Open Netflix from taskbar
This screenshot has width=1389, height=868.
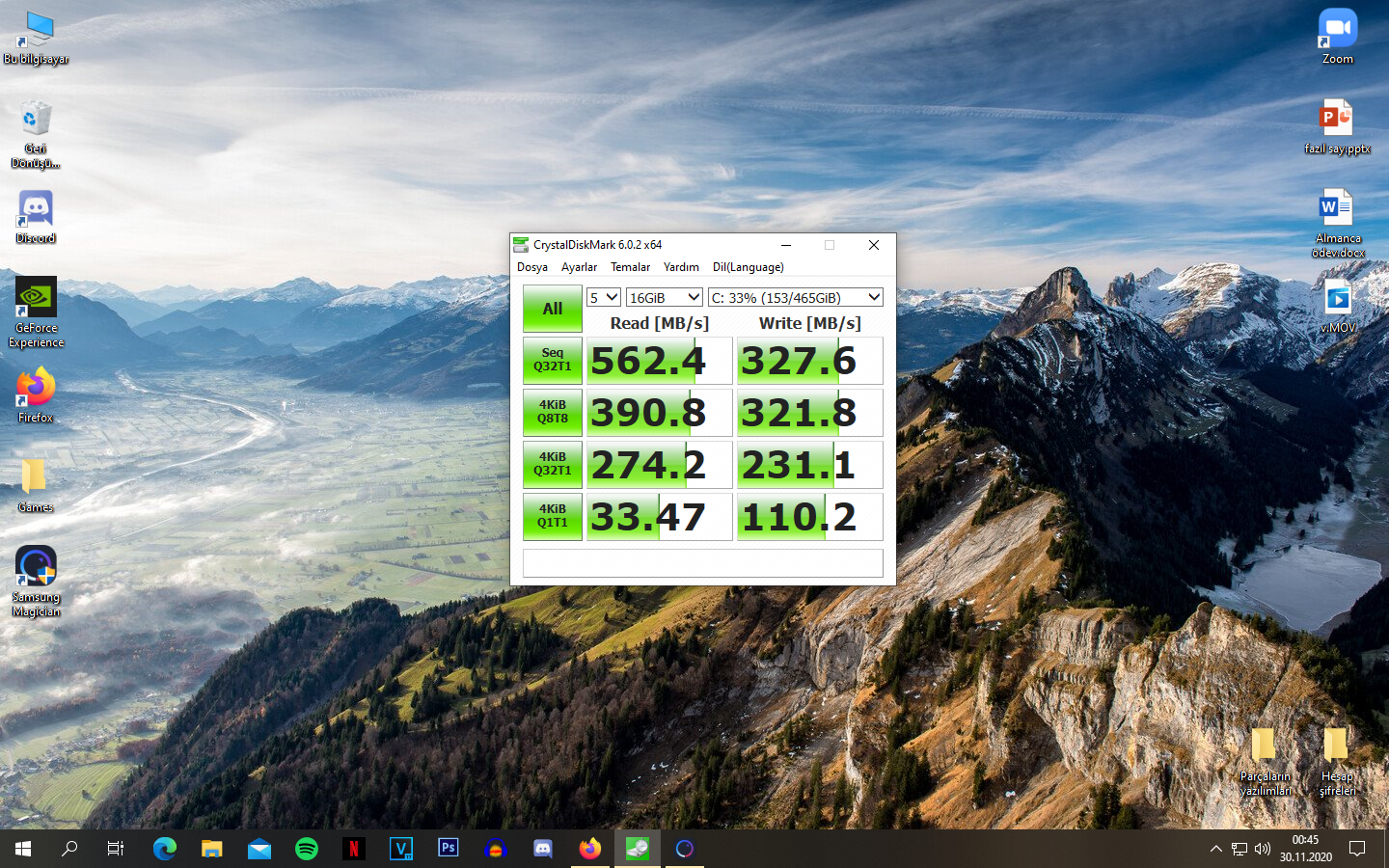pos(354,849)
